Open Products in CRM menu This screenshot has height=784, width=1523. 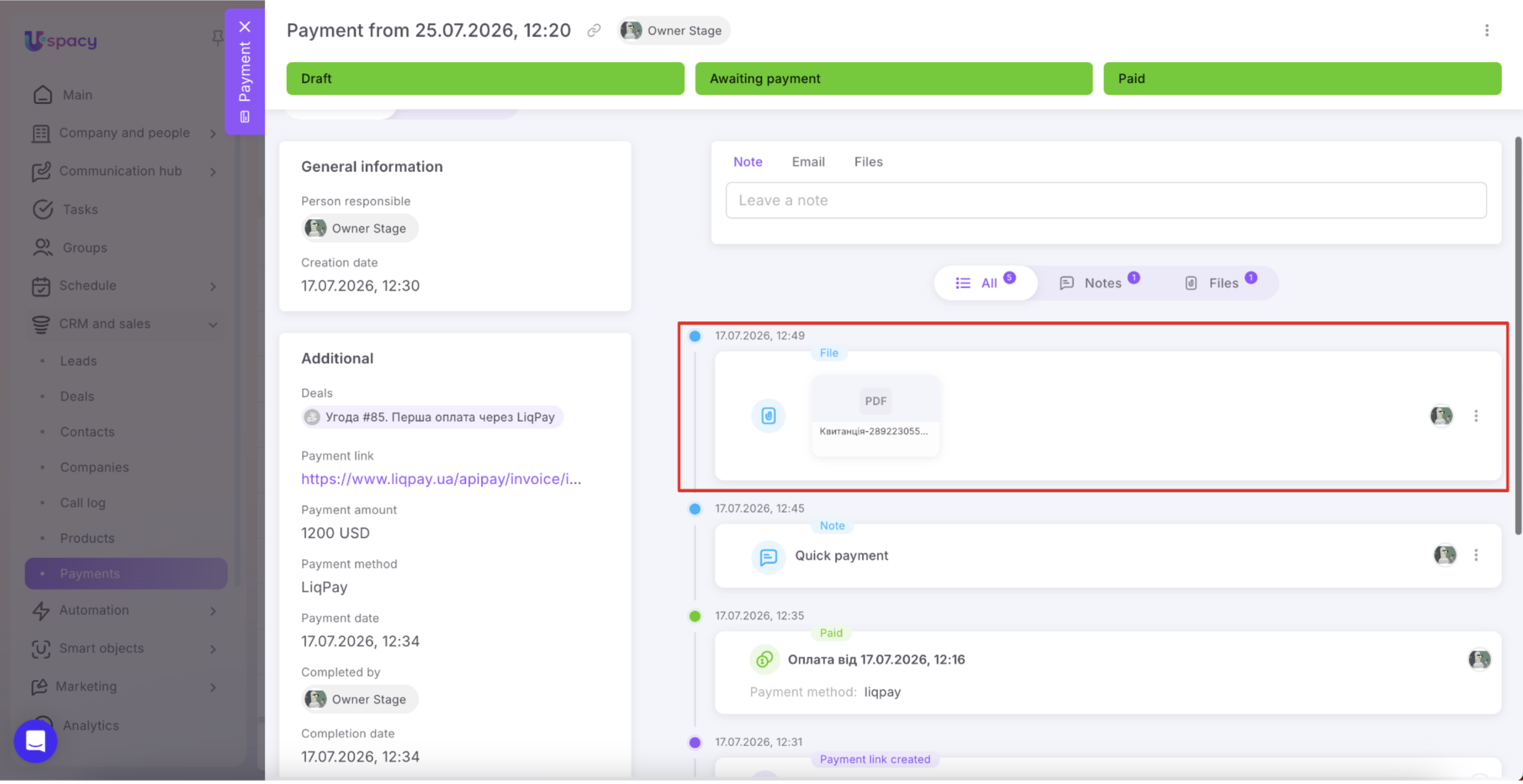coord(87,539)
